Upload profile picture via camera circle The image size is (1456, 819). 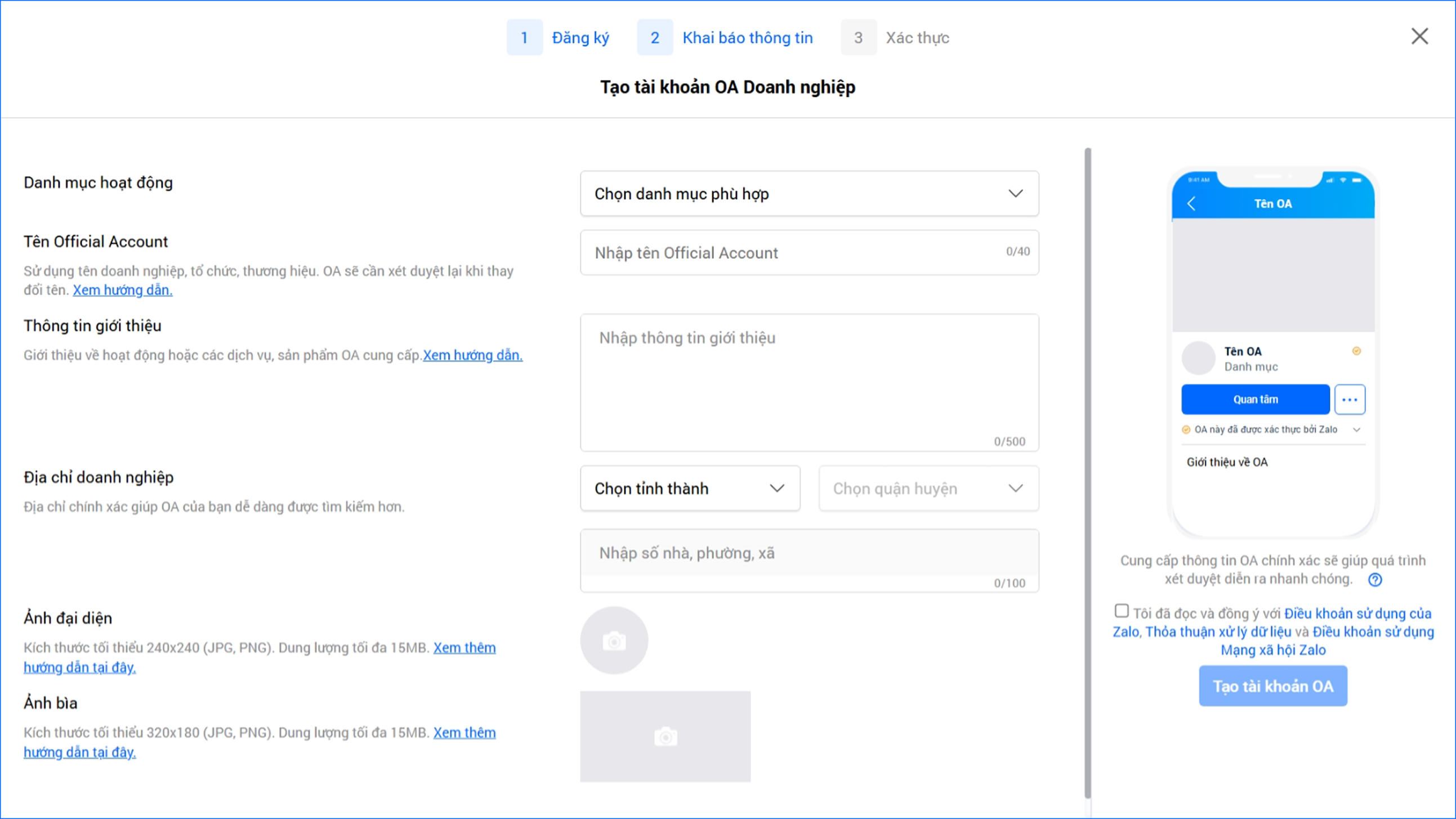[x=614, y=641]
